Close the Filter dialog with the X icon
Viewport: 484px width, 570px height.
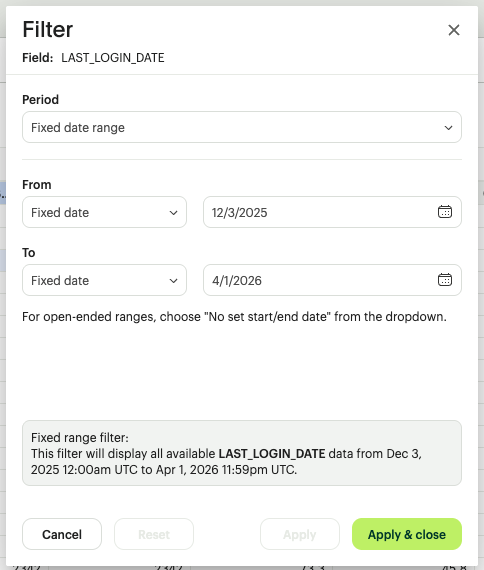[x=453, y=30]
